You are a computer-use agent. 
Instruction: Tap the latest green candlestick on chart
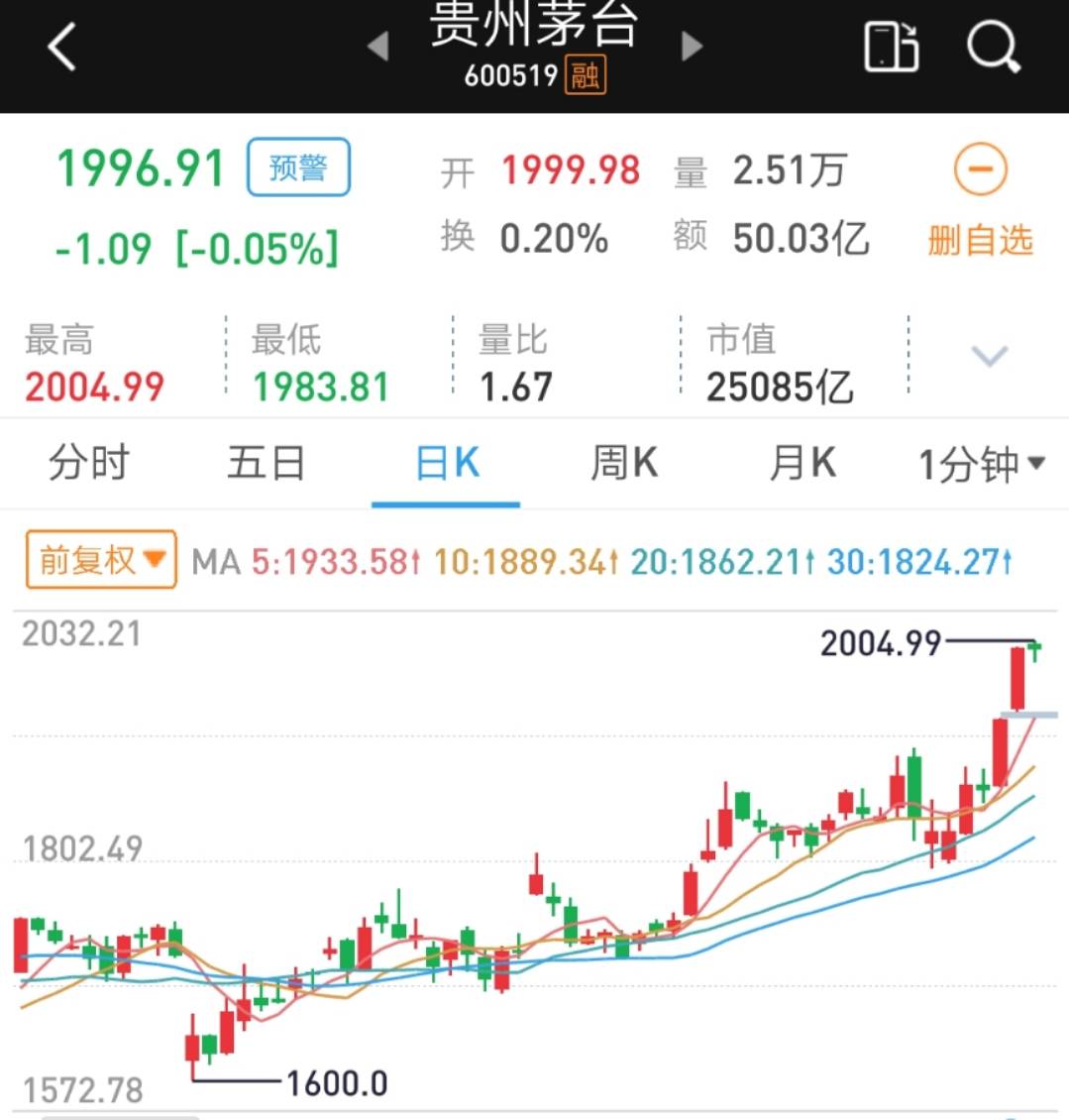pyautogui.click(x=1034, y=649)
